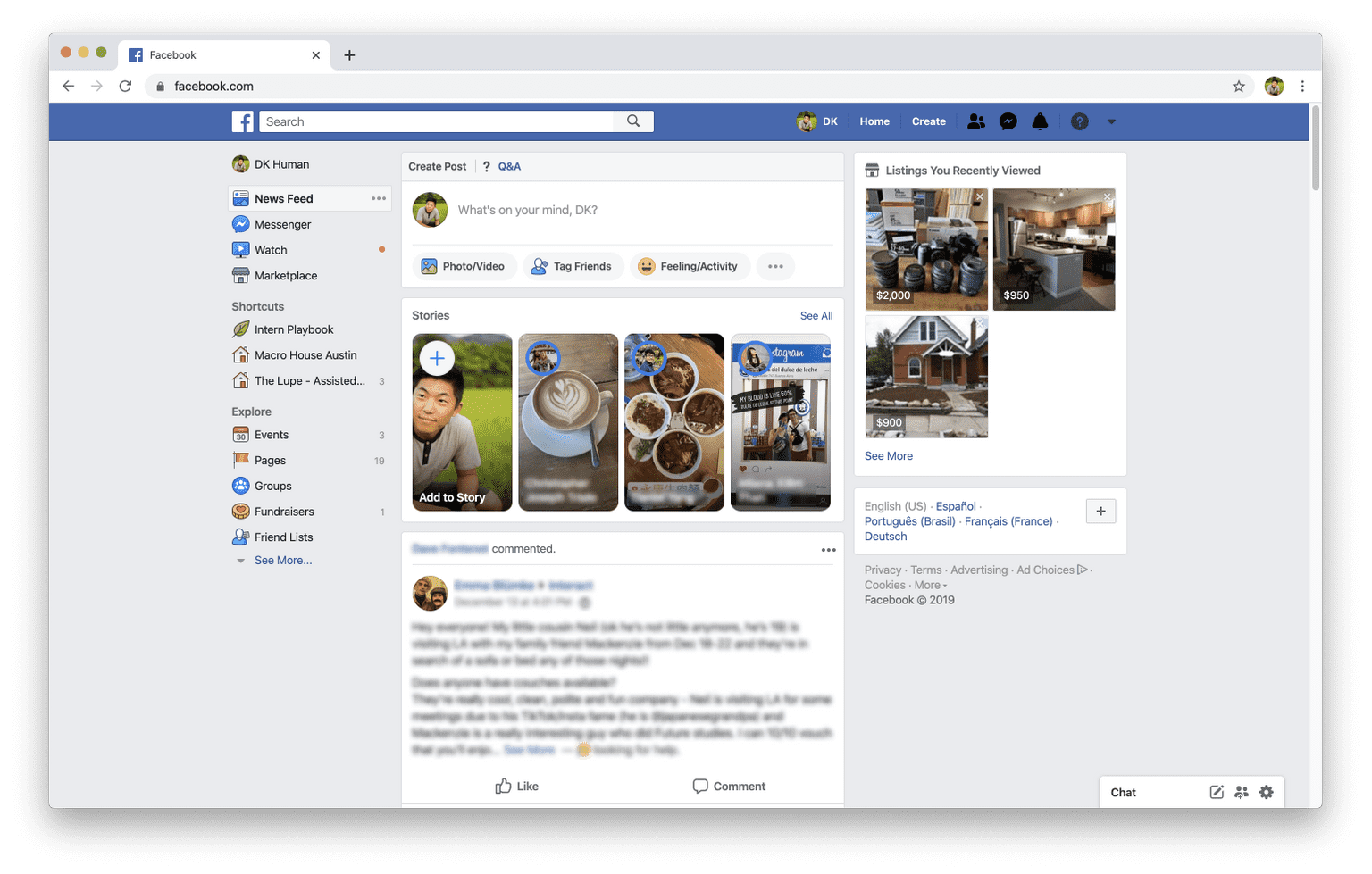1372x874 pixels.
Task: Open chat settings gear icon
Action: 1266,792
